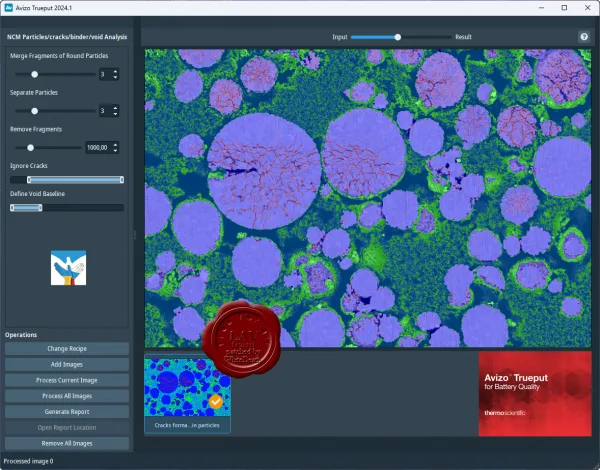Screen dimensions: 600x470
Task: Click the Ignore Cracks range slider left handle
Action: pos(29,180)
